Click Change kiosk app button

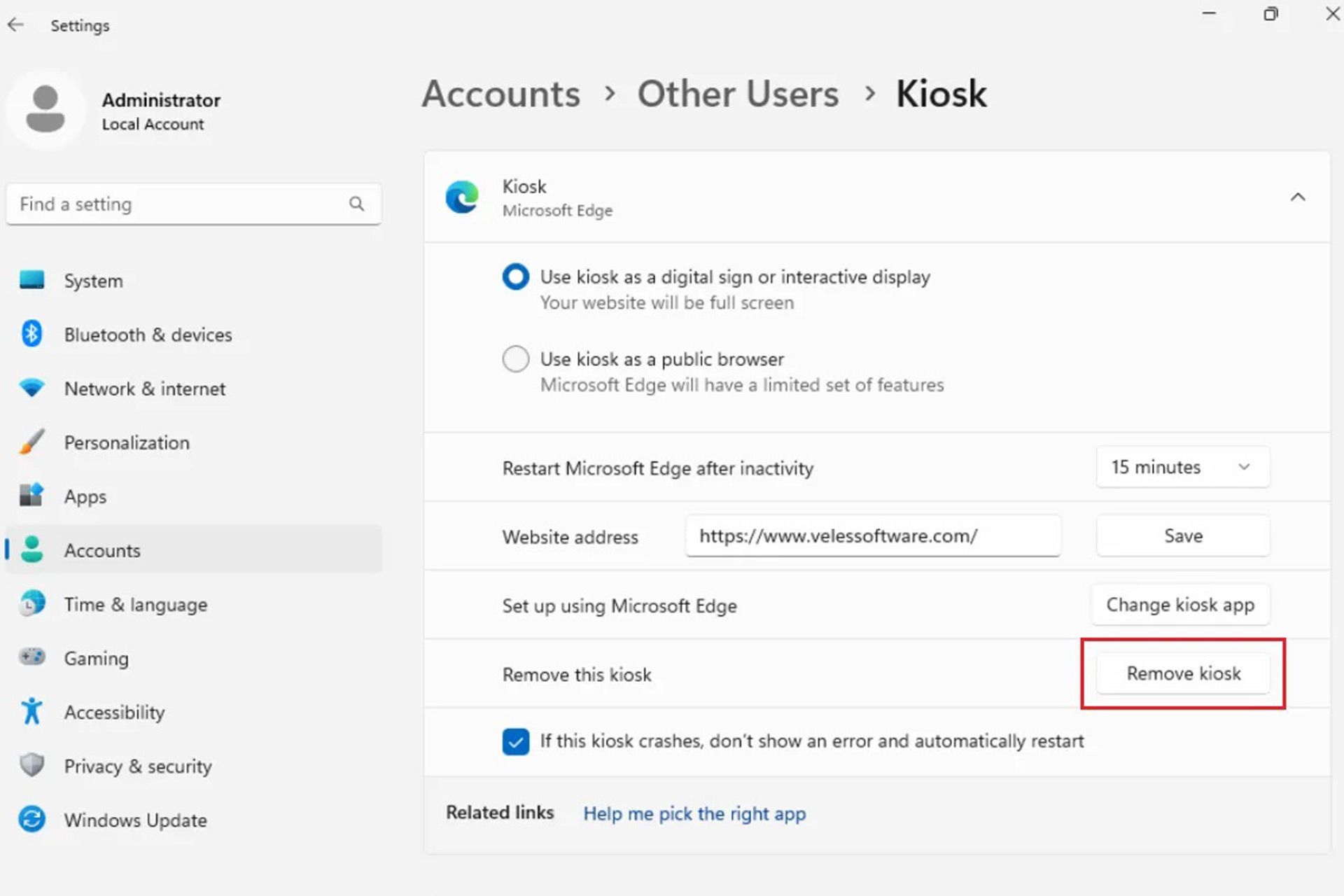tap(1180, 604)
